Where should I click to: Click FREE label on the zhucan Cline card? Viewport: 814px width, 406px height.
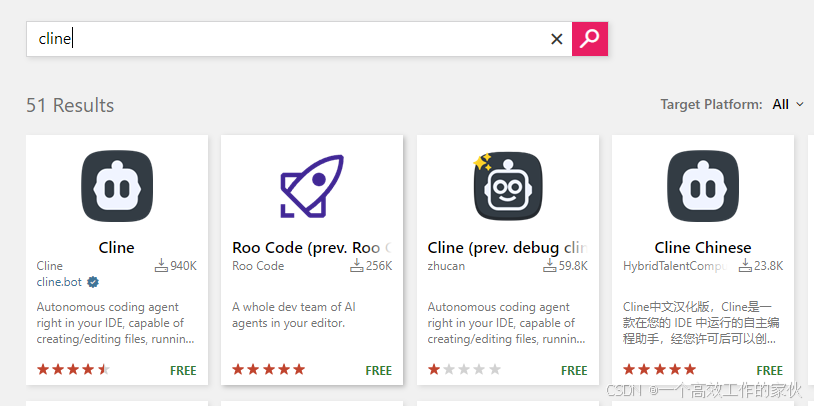574,371
